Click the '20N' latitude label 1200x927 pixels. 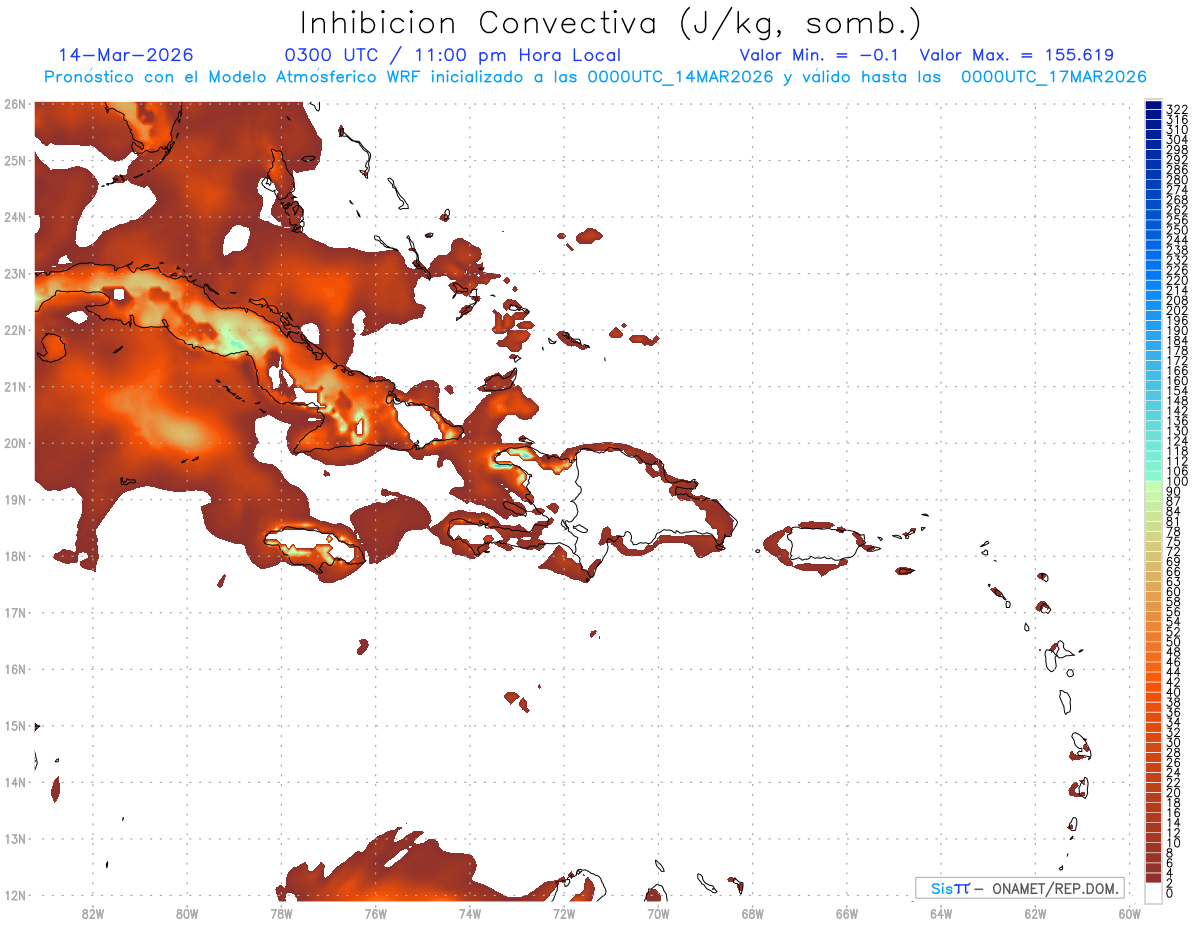click(14, 443)
